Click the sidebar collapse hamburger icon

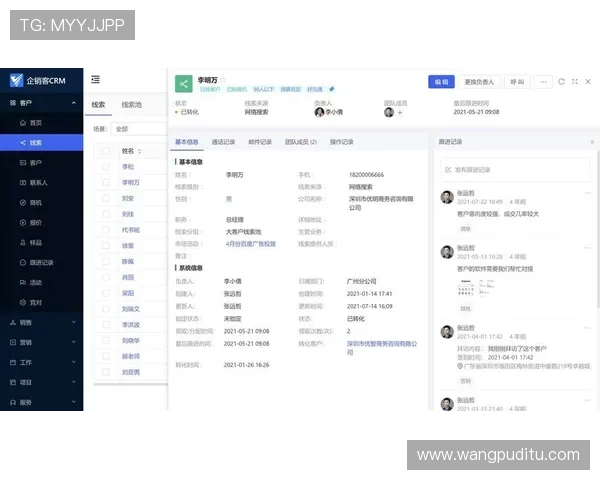click(x=95, y=79)
